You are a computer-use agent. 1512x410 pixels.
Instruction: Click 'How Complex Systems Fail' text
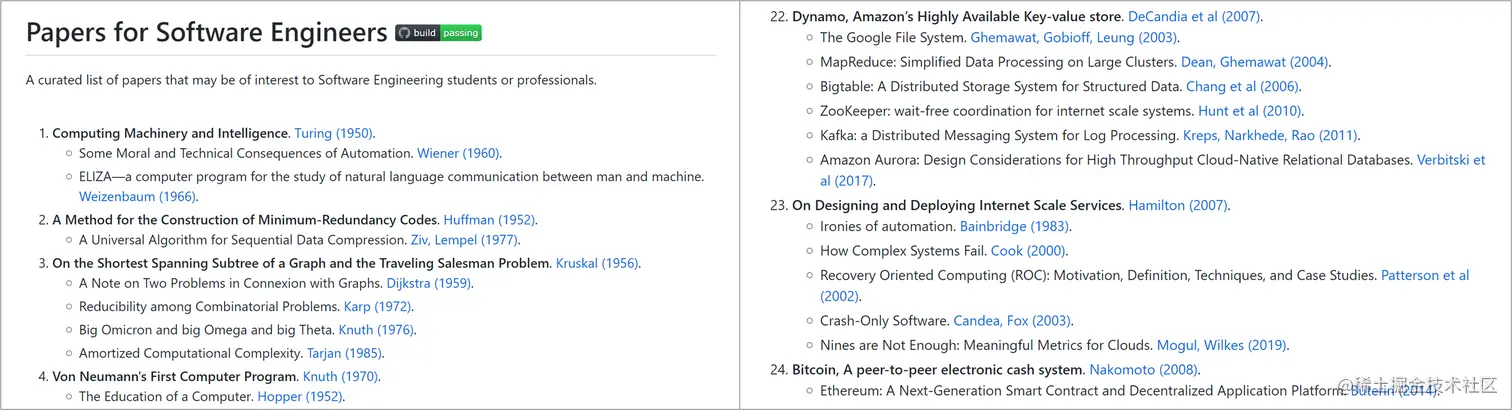point(902,251)
